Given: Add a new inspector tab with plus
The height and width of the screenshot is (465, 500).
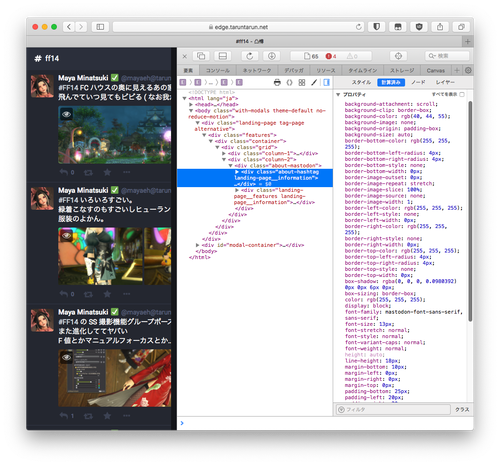Looking at the screenshot, I should coord(457,70).
